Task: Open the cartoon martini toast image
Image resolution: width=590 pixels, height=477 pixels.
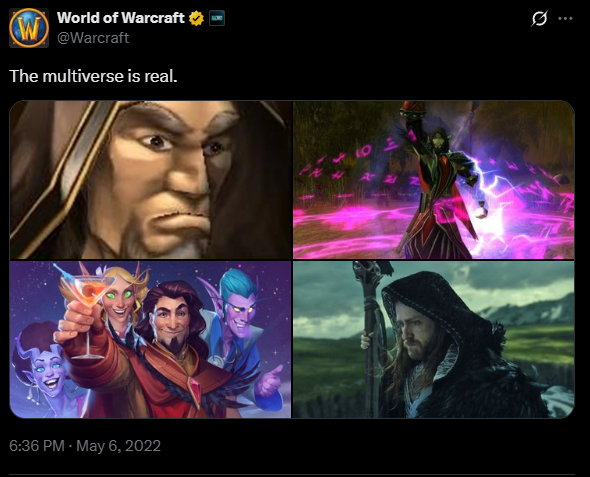Action: [x=151, y=339]
